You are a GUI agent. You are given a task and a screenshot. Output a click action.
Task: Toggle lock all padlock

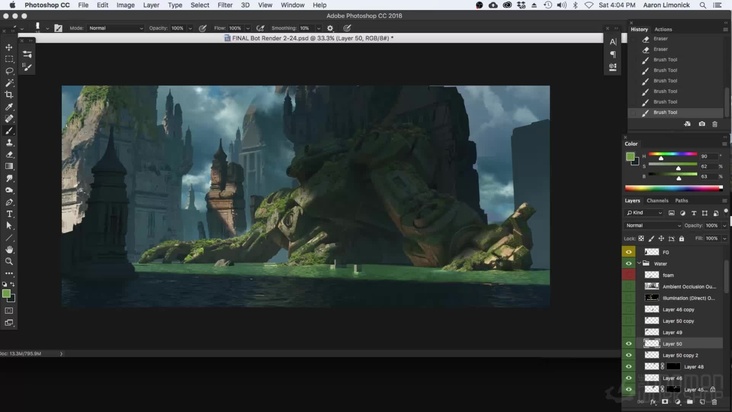682,238
